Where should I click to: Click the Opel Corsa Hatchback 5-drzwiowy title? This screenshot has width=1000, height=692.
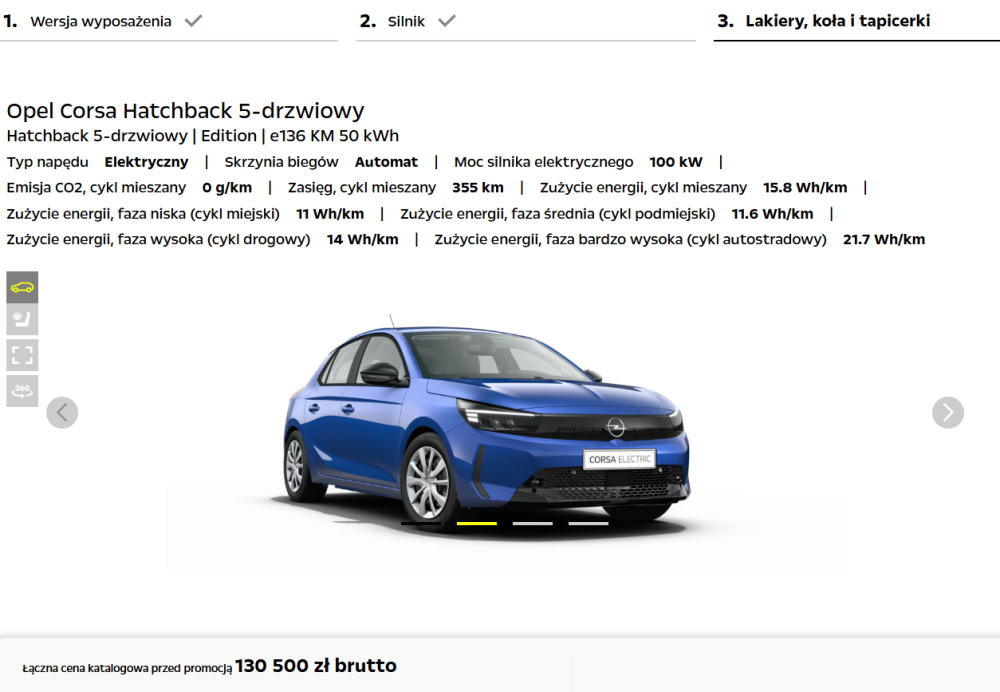186,111
